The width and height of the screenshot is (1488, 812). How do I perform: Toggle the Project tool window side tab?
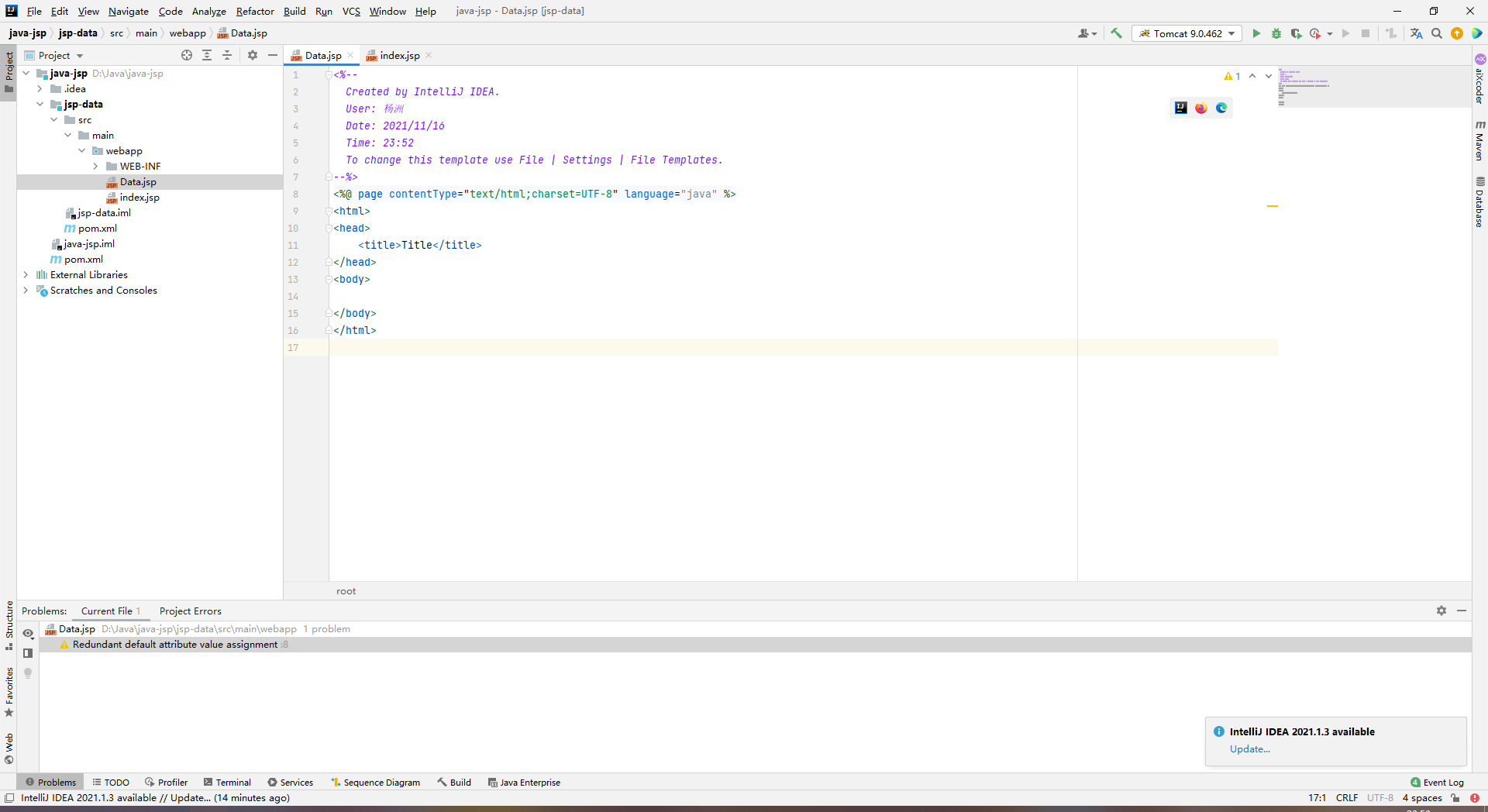pos(9,71)
